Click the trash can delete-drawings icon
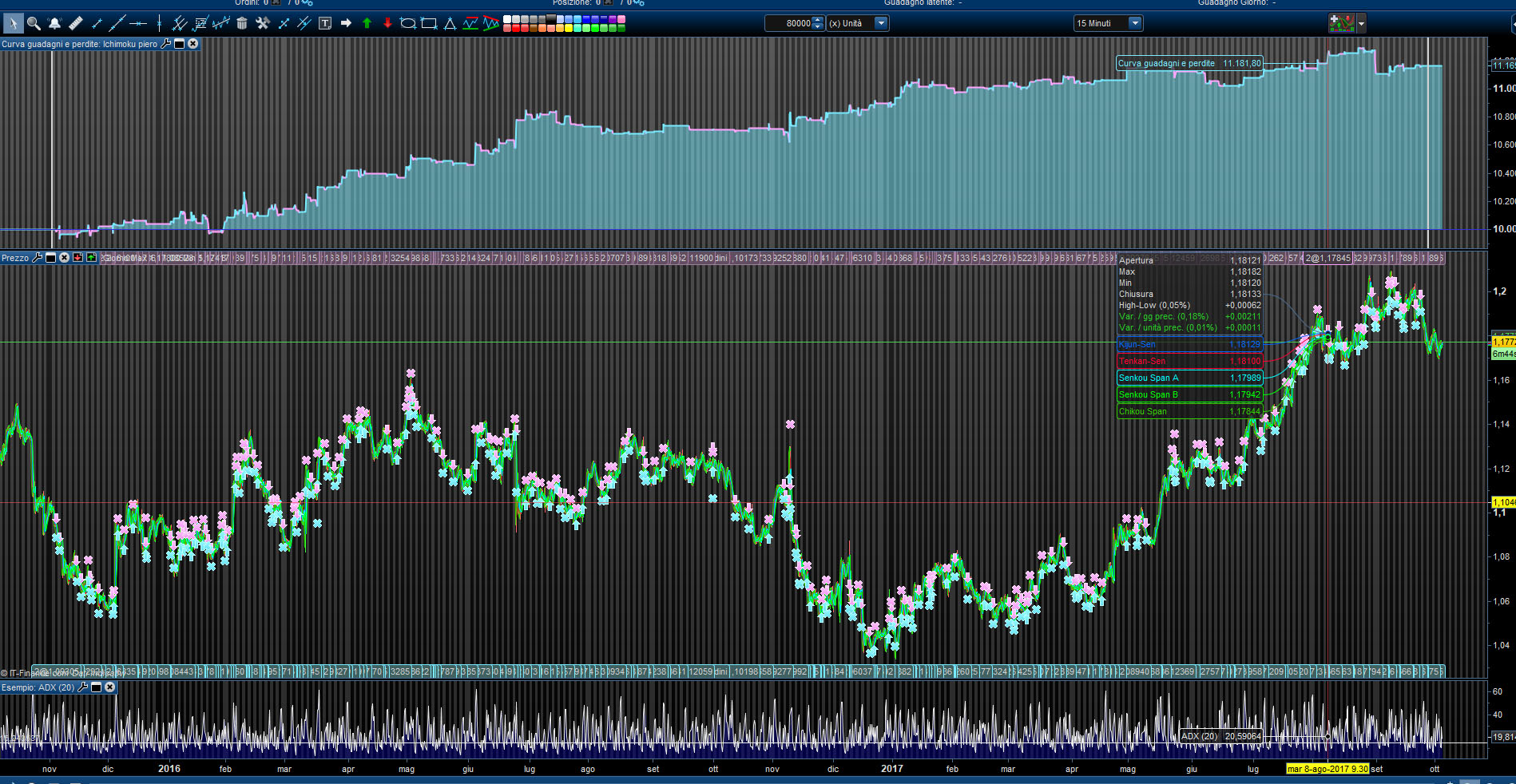The width and height of the screenshot is (1516, 784). [x=242, y=23]
